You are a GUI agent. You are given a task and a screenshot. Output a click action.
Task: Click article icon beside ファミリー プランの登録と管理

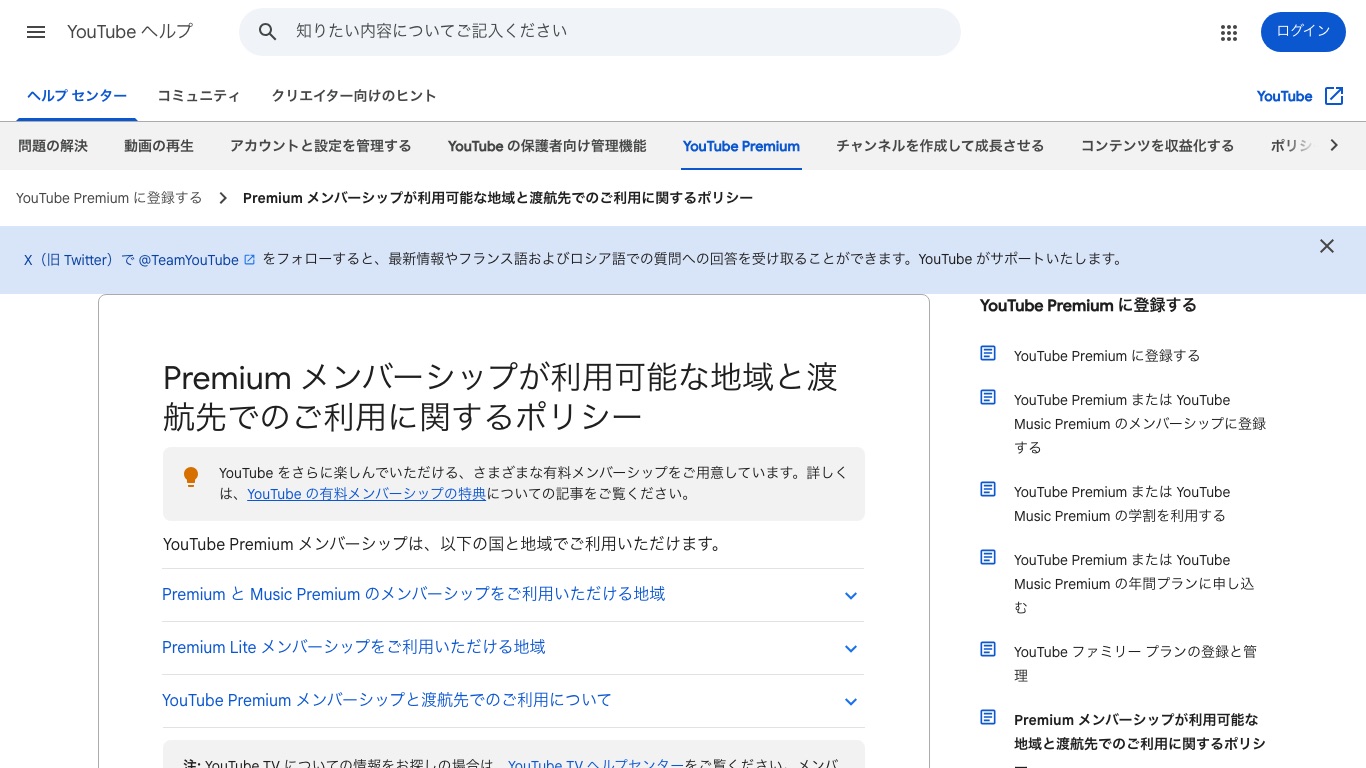pyautogui.click(x=988, y=649)
